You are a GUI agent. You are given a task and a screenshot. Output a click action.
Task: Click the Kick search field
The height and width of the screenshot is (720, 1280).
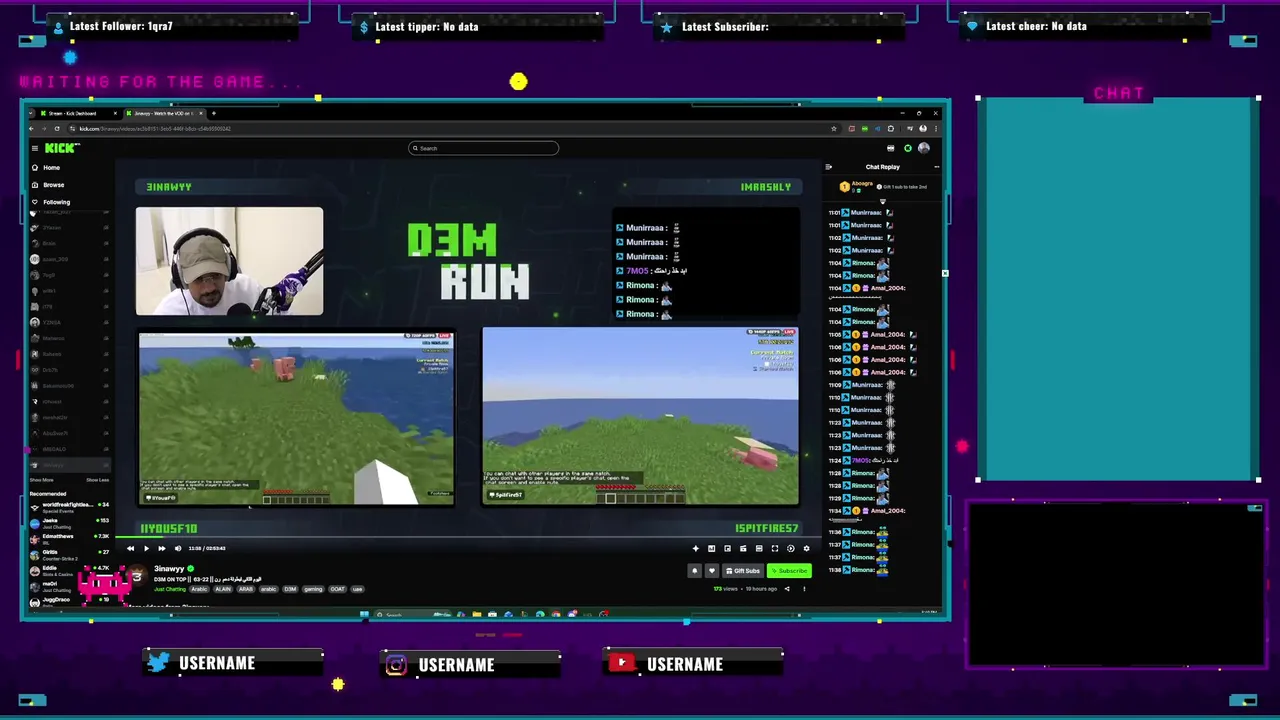(483, 148)
